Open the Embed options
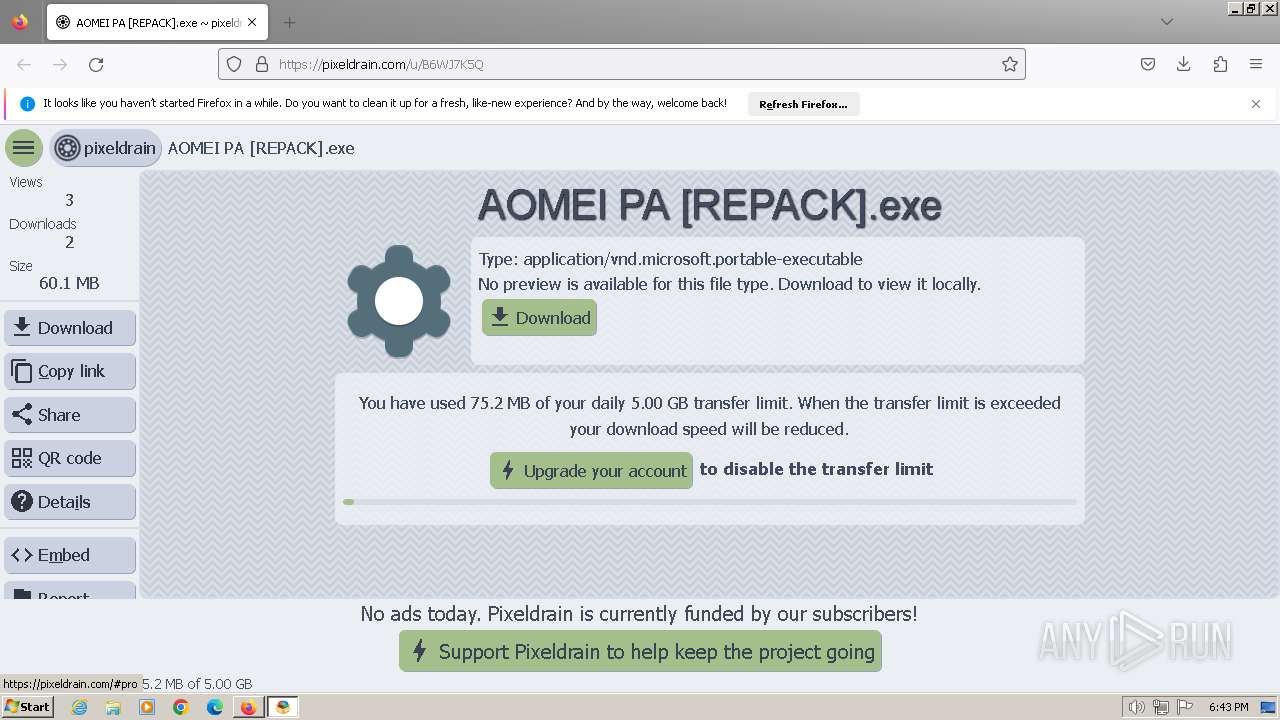1280x720 pixels. coord(70,555)
